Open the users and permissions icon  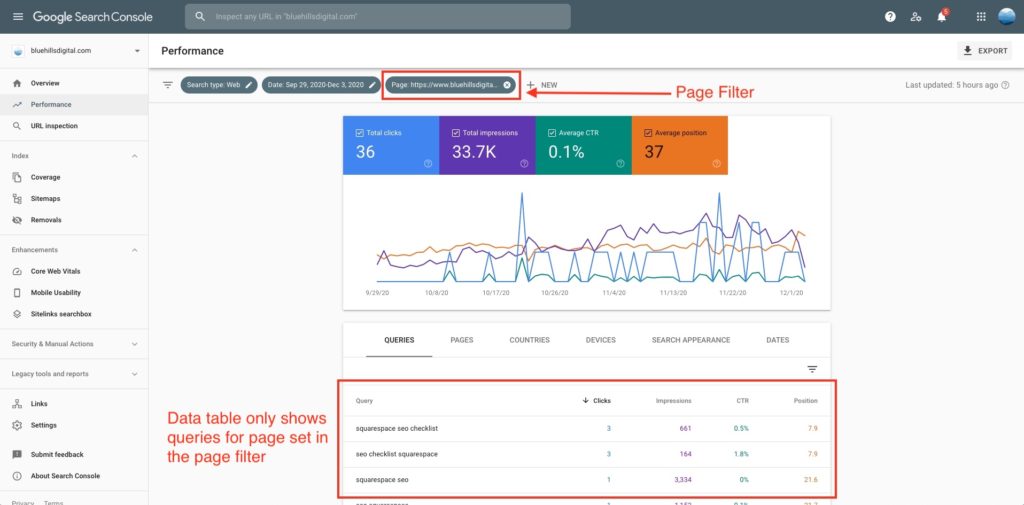point(916,17)
